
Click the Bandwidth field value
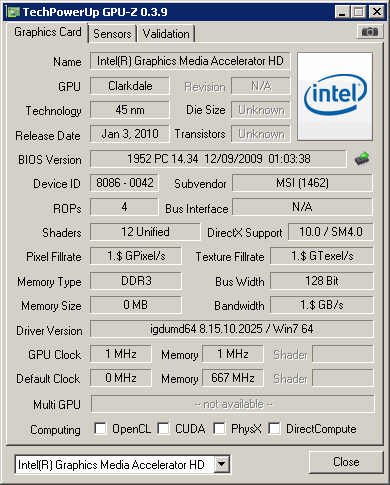[322, 305]
